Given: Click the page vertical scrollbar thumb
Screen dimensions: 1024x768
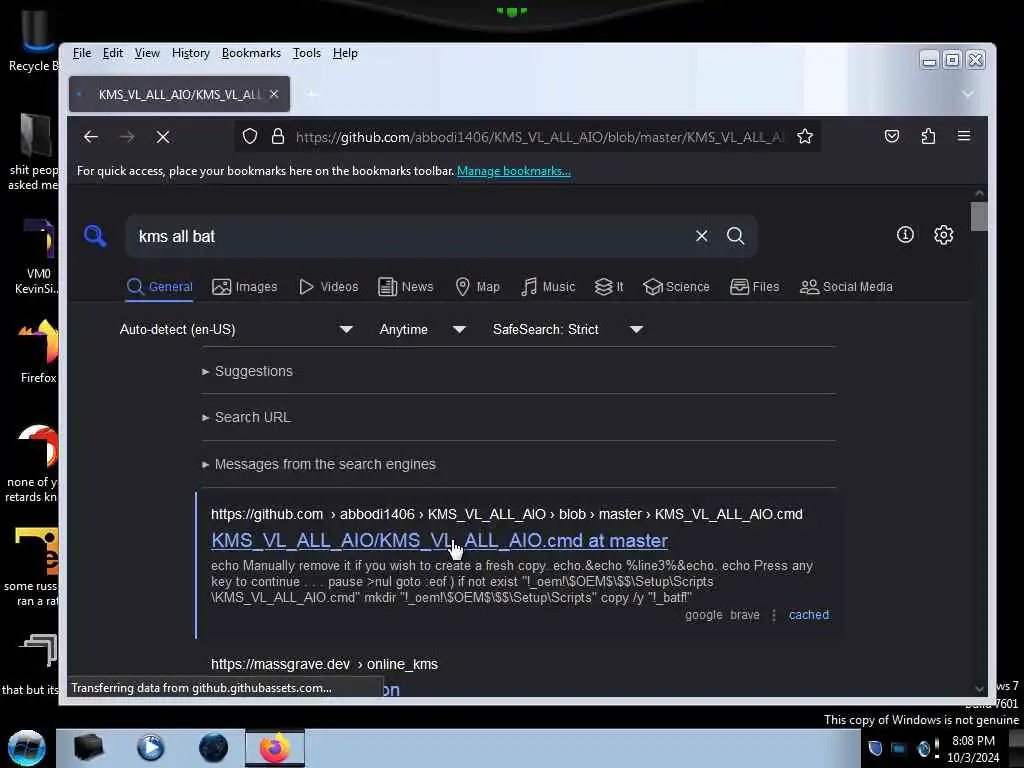Looking at the screenshot, I should click(979, 216).
